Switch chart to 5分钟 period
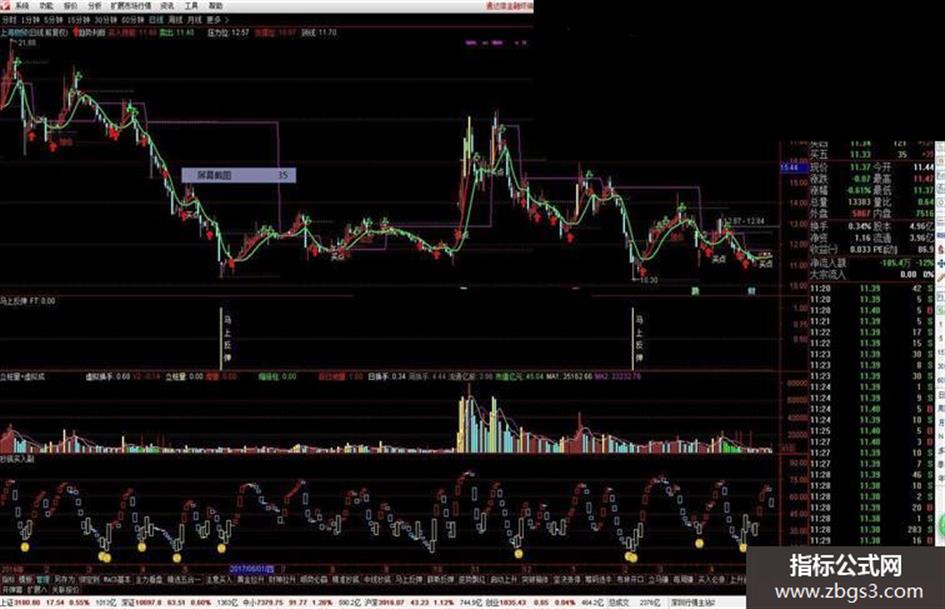The height and width of the screenshot is (609, 945). click(x=54, y=20)
